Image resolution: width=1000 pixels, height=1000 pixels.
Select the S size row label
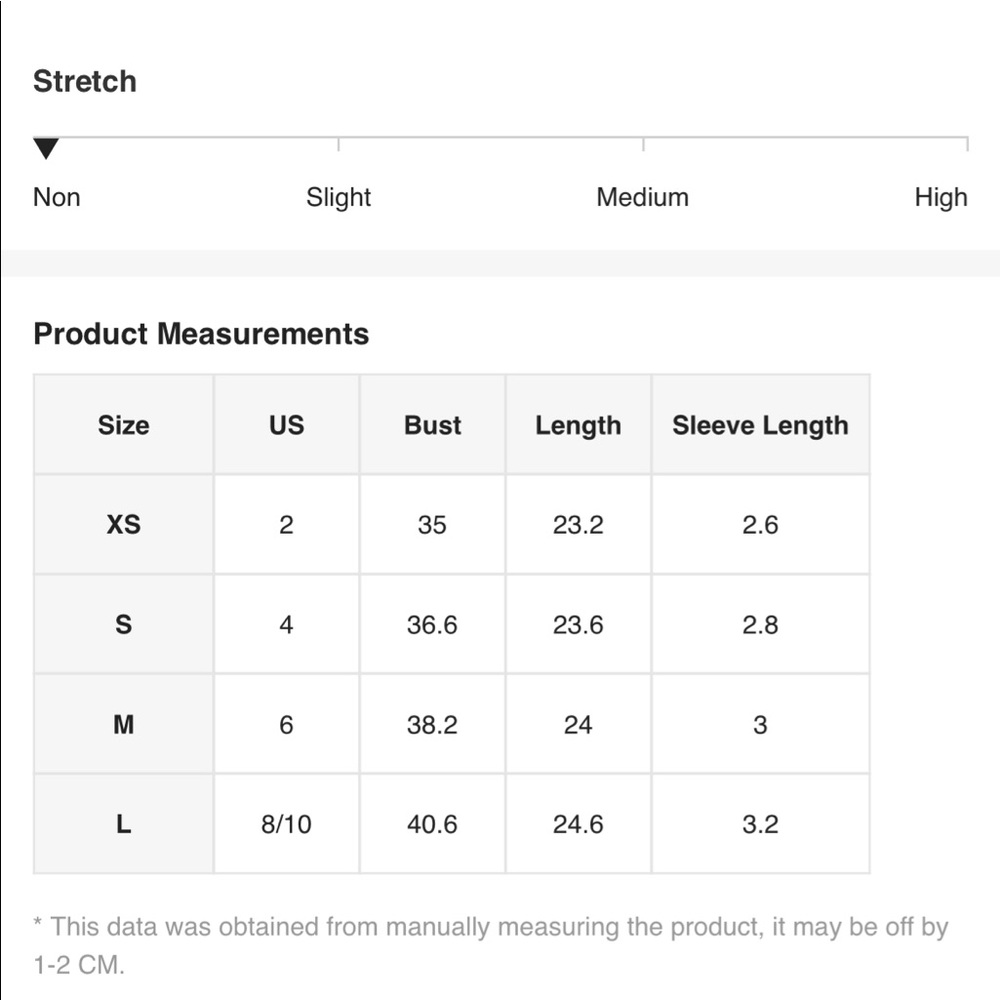[123, 624]
